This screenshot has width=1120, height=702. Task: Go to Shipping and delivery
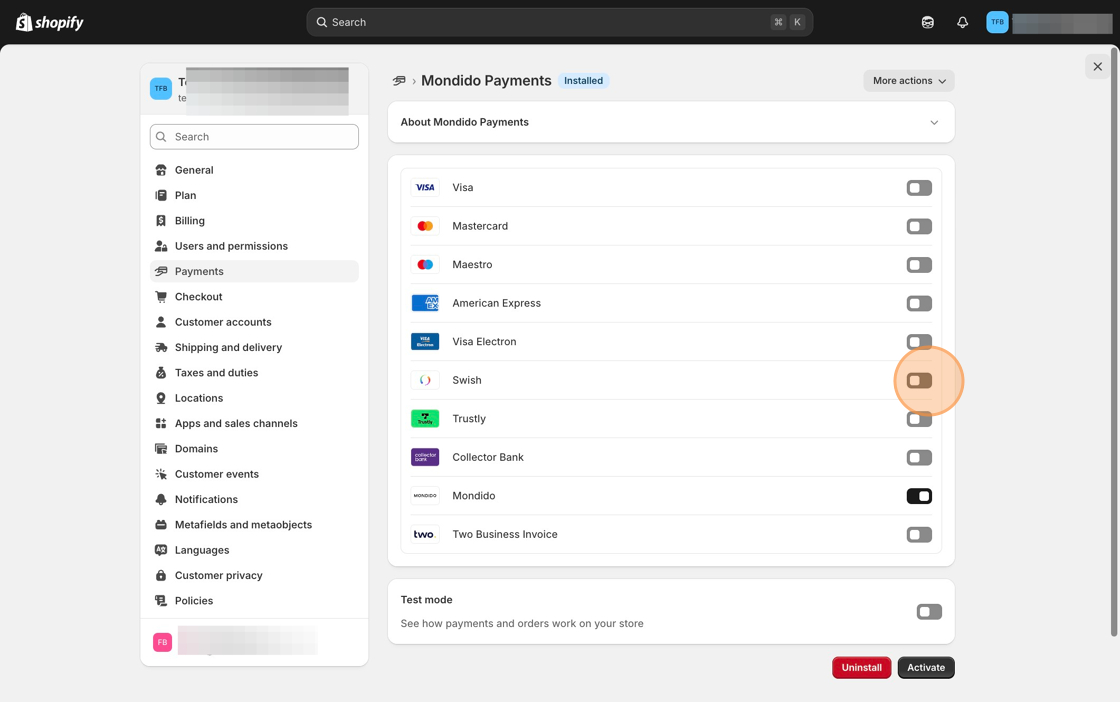(x=254, y=347)
